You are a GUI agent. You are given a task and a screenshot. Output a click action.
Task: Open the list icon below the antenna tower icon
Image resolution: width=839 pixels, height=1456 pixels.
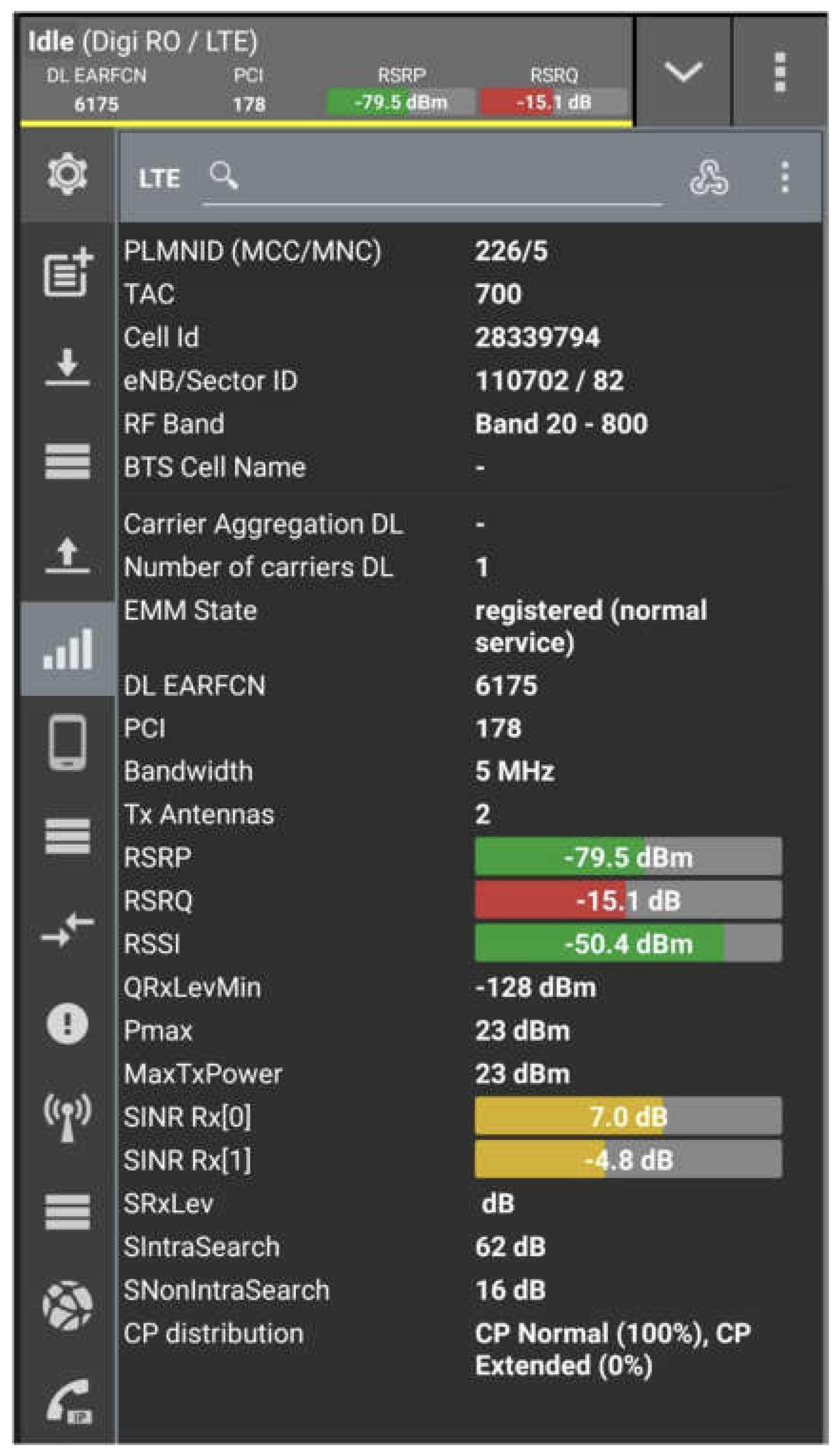pos(68,1212)
